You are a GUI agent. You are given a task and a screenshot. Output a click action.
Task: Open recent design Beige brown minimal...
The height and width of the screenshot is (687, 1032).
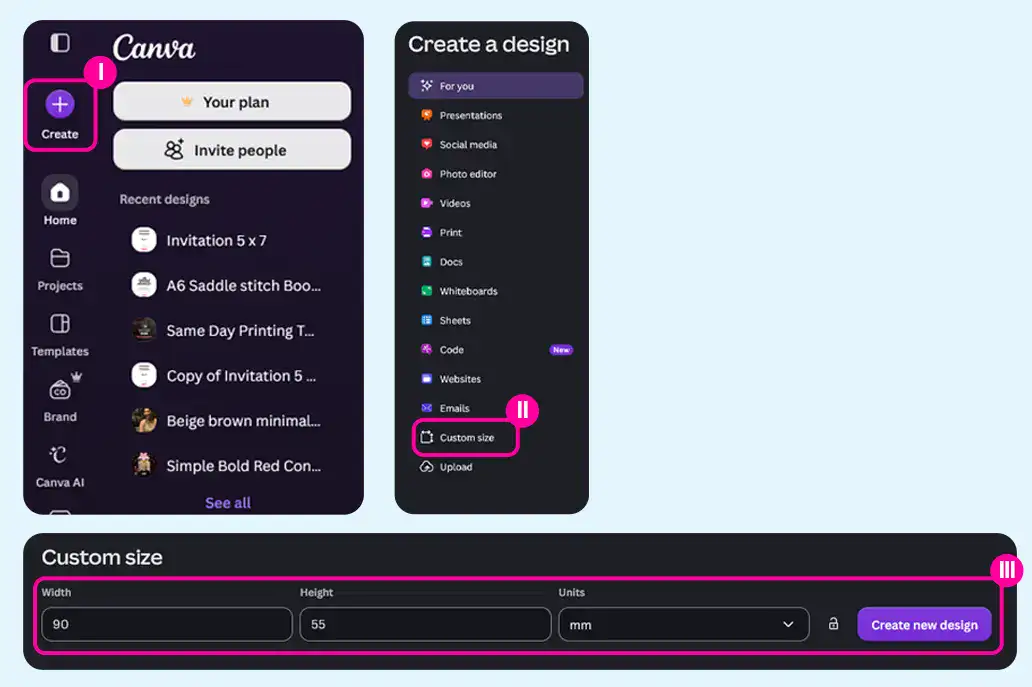226,420
